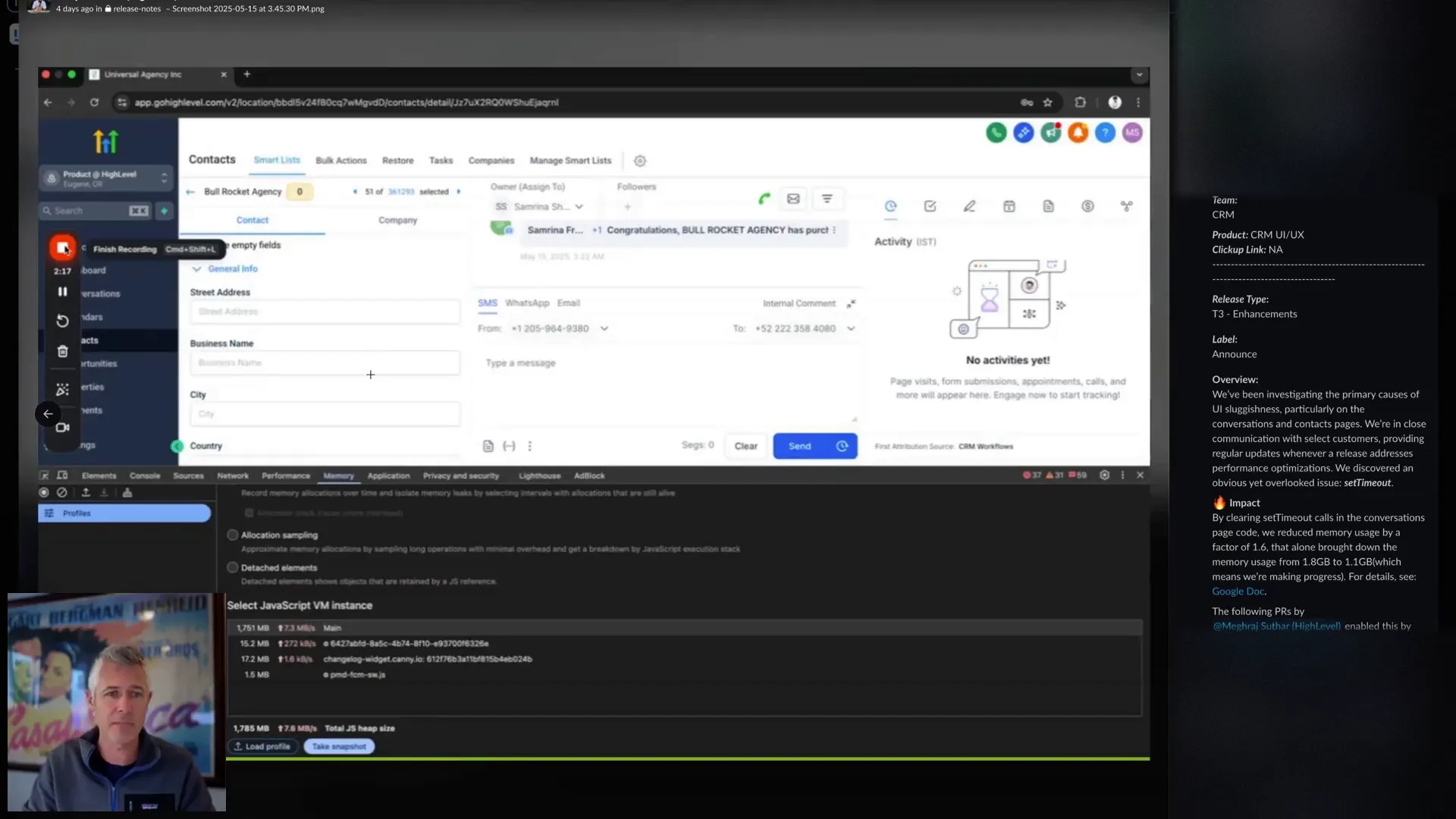Click the record heap profile circle button
Image resolution: width=1456 pixels, height=819 pixels.
pos(44,492)
